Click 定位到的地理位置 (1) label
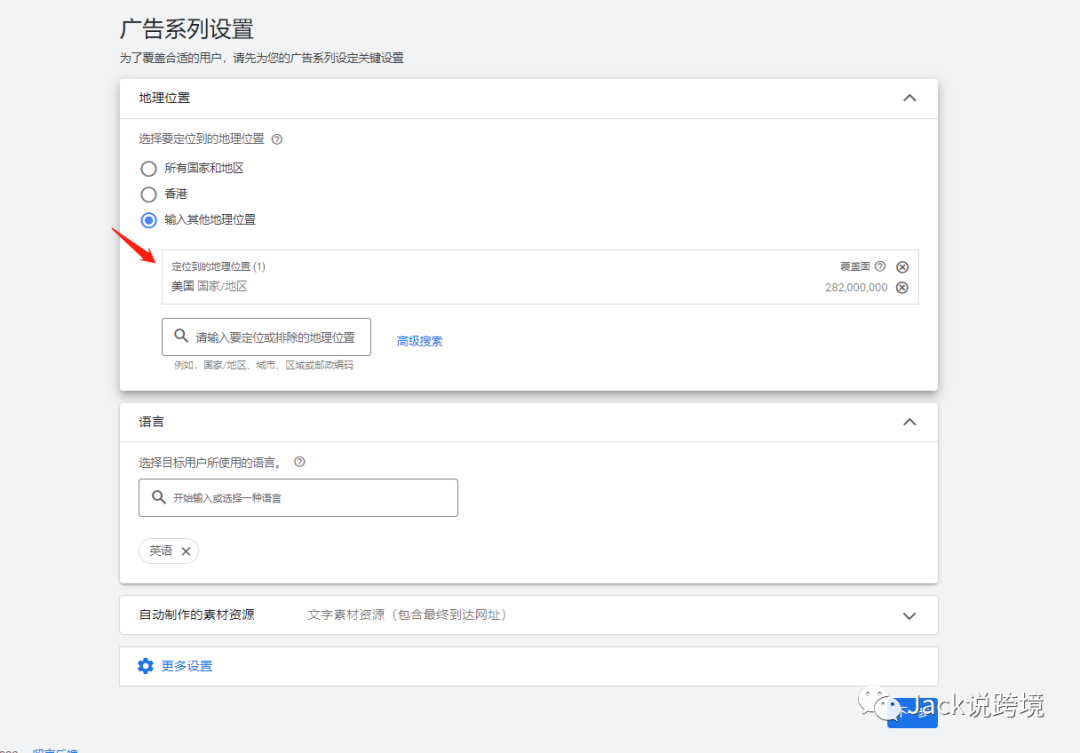The height and width of the screenshot is (753, 1080). 218,267
